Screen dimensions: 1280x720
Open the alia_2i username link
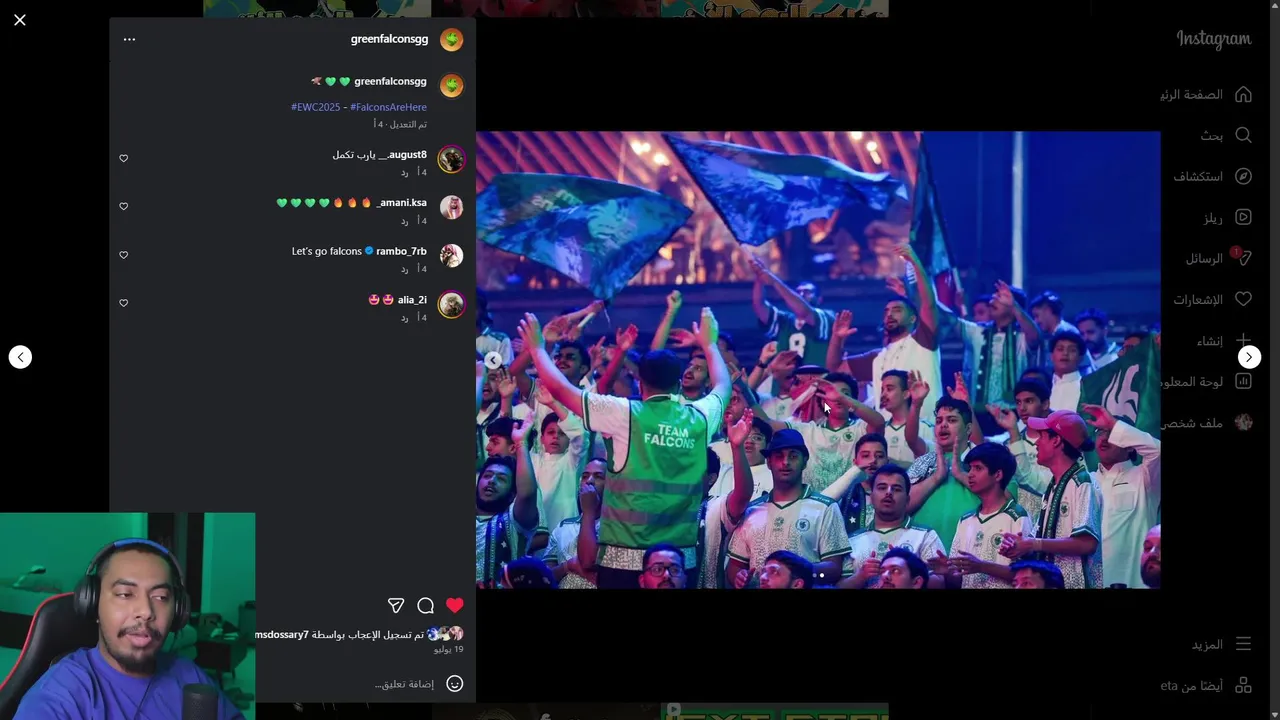pyautogui.click(x=412, y=300)
